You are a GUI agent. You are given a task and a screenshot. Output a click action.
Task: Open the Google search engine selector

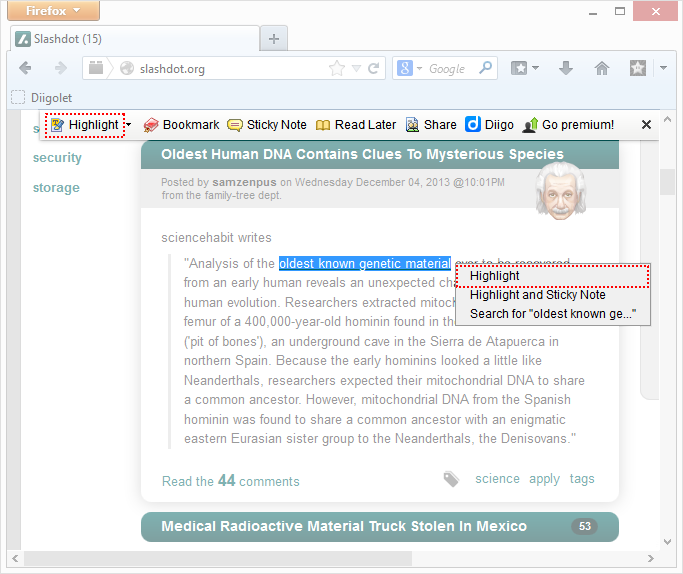tap(409, 68)
